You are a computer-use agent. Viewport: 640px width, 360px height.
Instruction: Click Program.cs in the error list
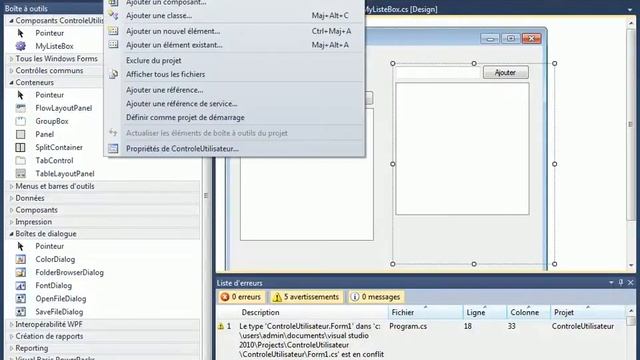click(x=408, y=326)
